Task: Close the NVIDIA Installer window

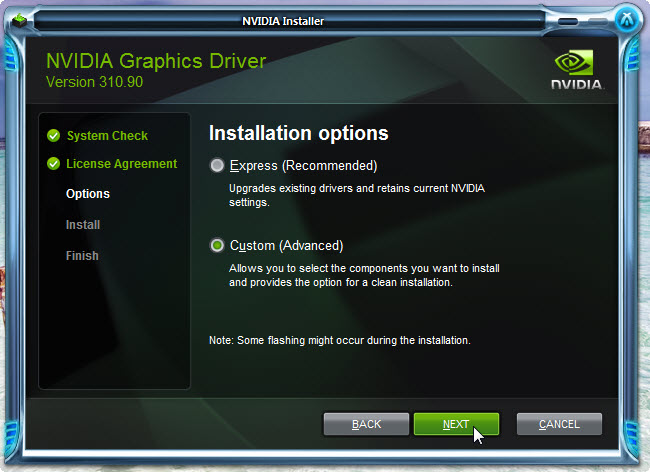Action: point(626,19)
